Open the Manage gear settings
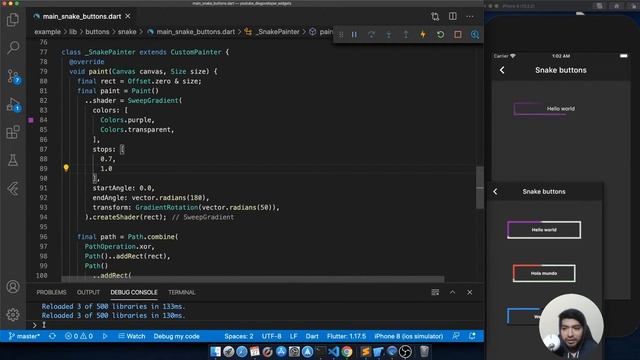The width and height of the screenshot is (640, 360). (x=13, y=314)
